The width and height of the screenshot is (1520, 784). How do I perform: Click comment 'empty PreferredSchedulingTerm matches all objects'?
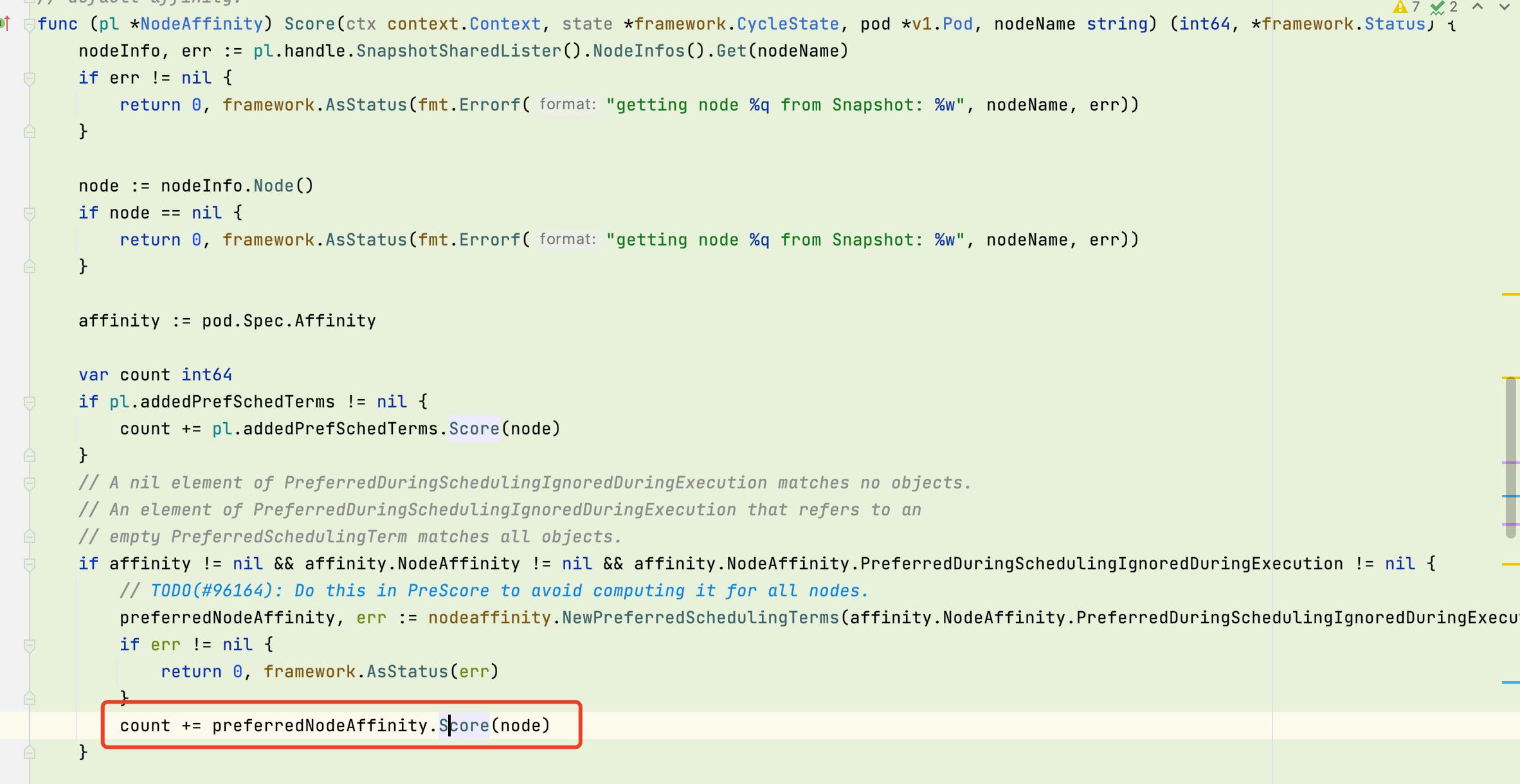(350, 537)
